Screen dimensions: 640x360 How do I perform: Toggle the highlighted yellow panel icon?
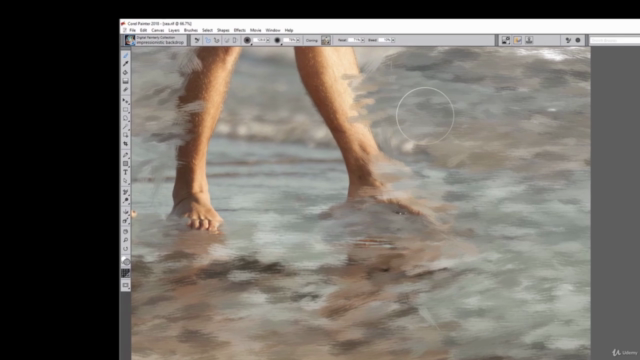click(x=518, y=40)
